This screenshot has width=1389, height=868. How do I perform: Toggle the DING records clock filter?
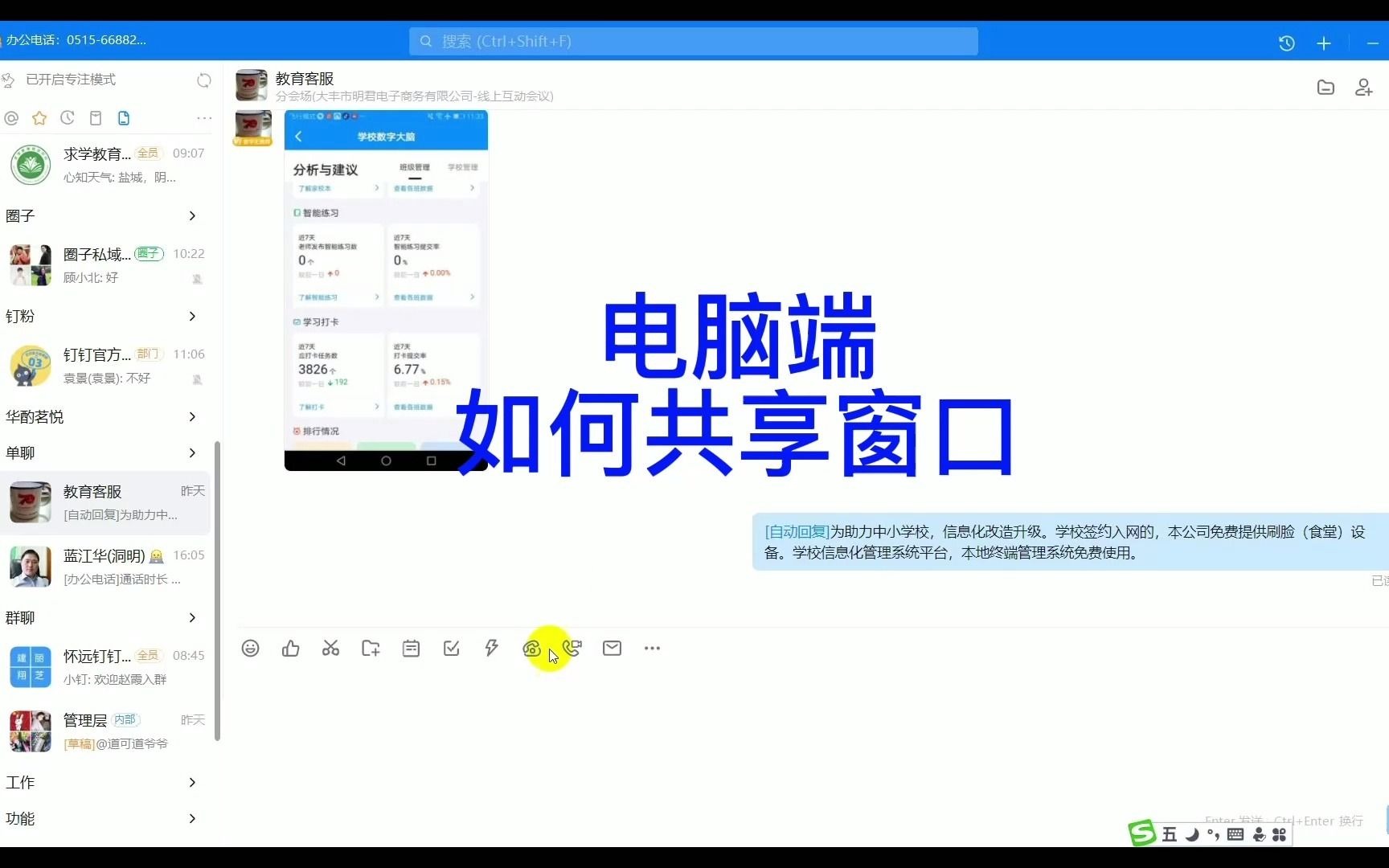(x=67, y=118)
